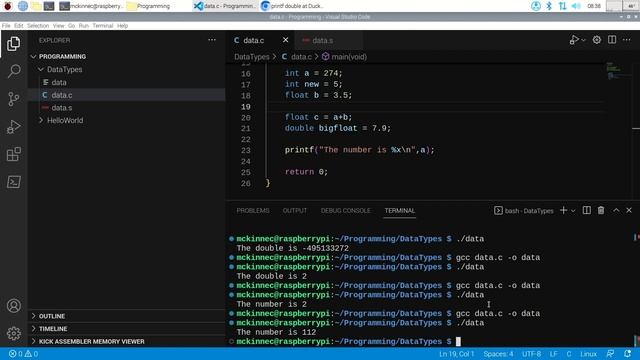
Task: Click DataTypes in the breadcrumb
Action: pos(251,57)
